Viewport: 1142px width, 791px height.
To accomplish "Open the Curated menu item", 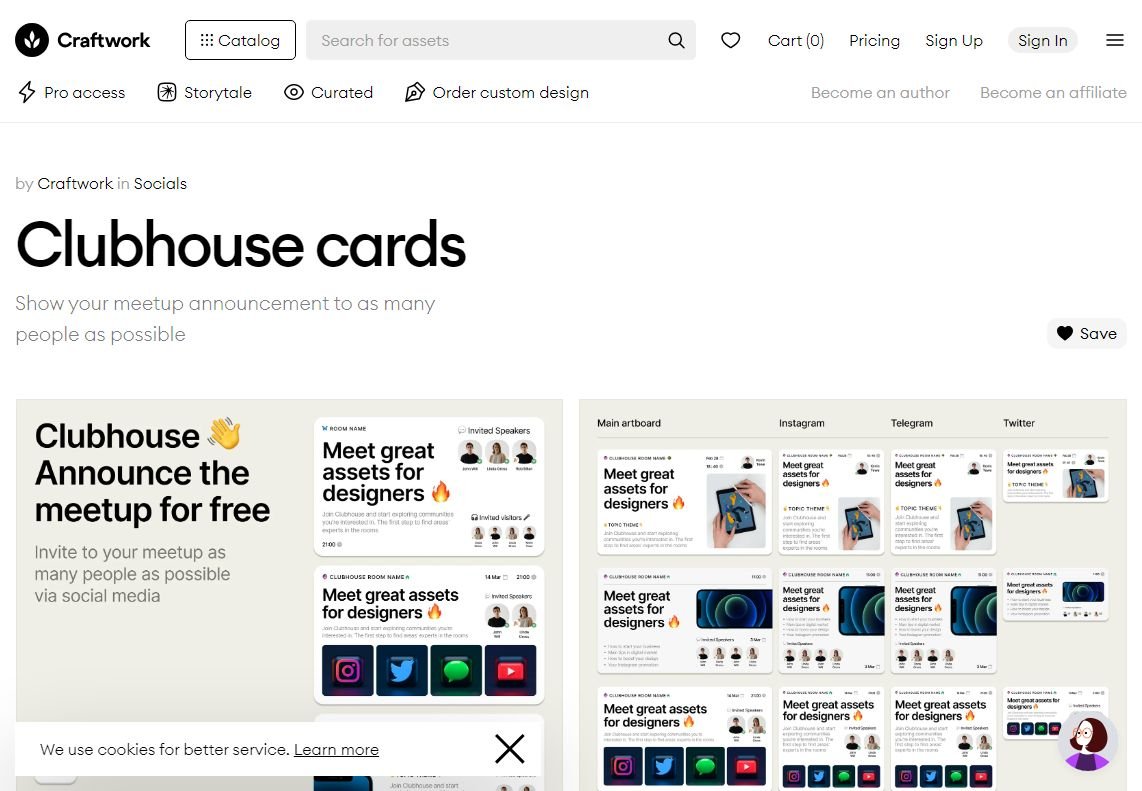I will pos(328,93).
